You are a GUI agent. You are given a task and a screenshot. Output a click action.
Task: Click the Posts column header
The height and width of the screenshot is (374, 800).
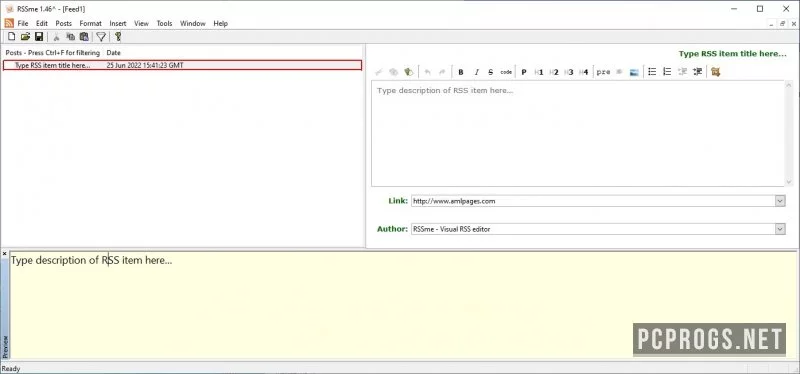tap(53, 53)
